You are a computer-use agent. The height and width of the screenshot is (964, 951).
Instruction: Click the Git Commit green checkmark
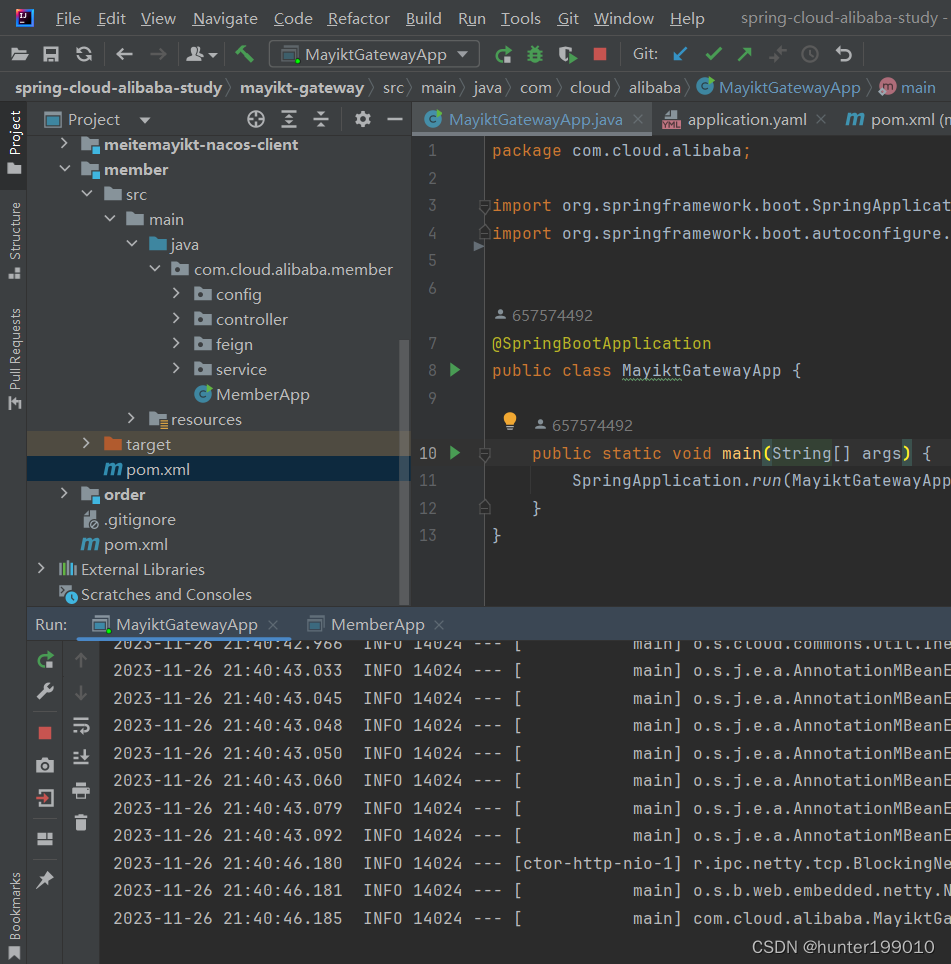tap(713, 55)
